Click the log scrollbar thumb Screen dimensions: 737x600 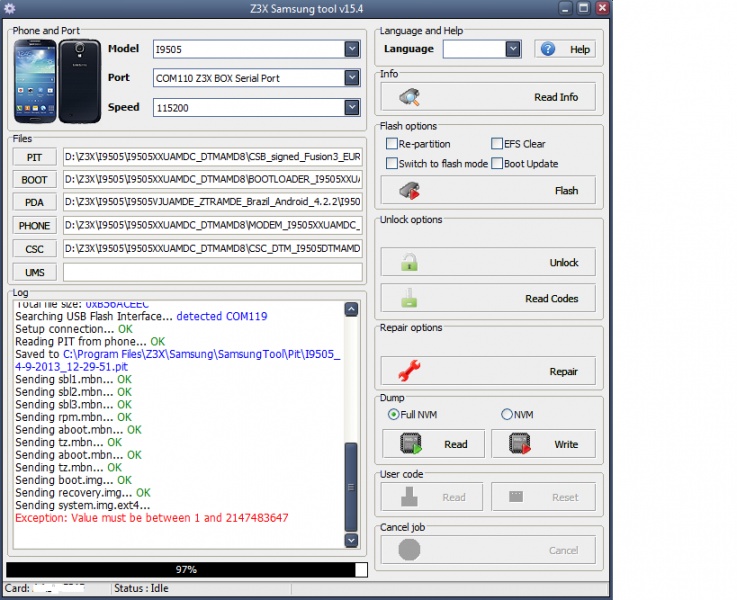pyautogui.click(x=351, y=487)
